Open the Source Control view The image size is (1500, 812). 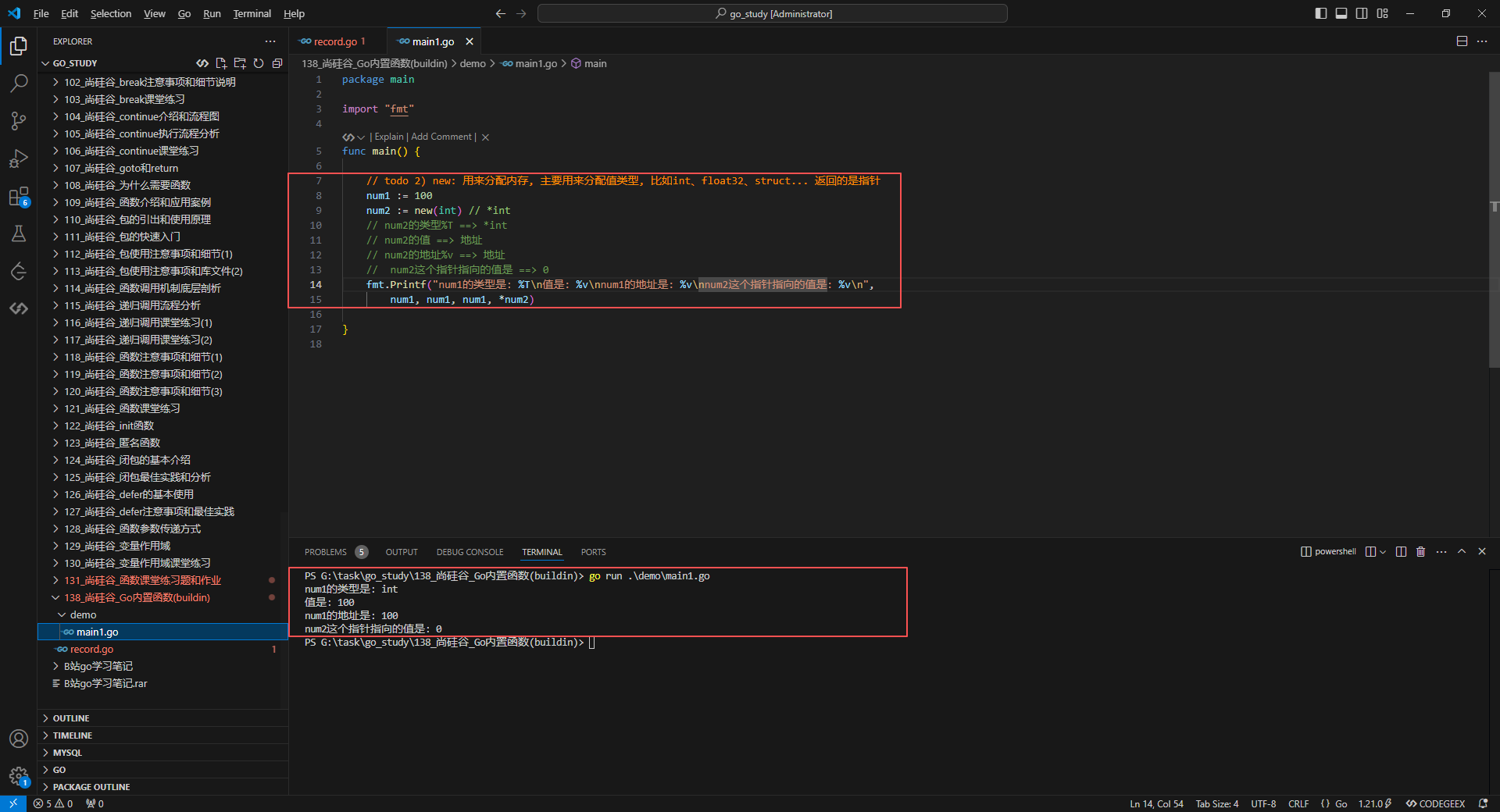(x=19, y=121)
